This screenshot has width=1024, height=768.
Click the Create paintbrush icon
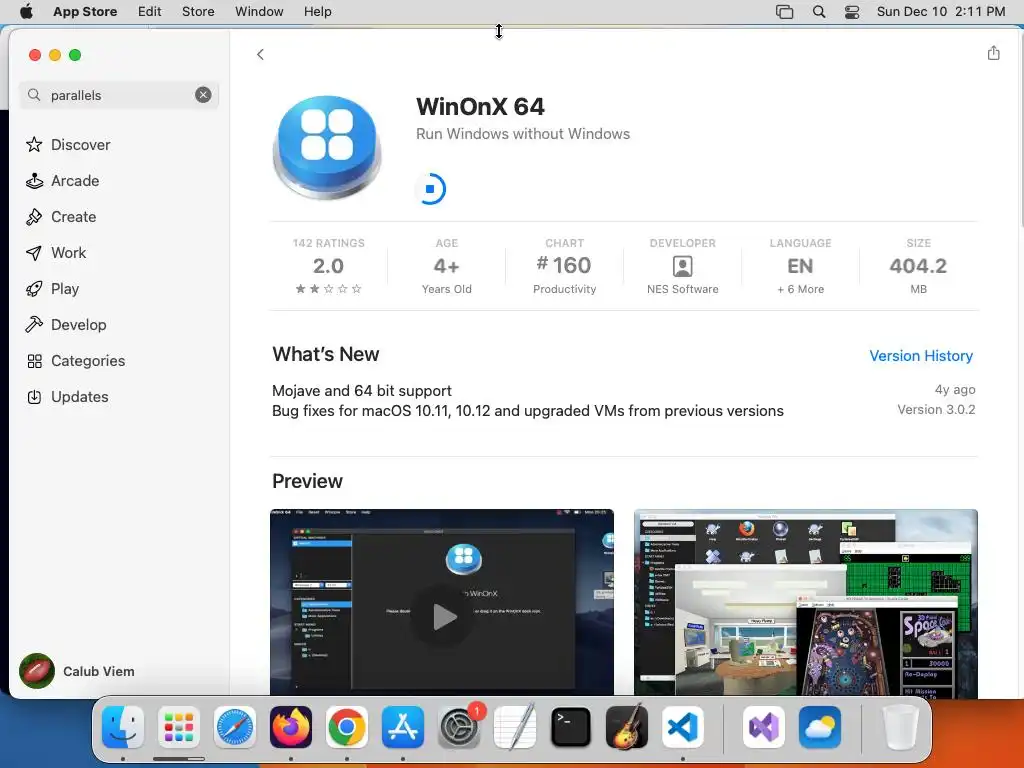34,216
